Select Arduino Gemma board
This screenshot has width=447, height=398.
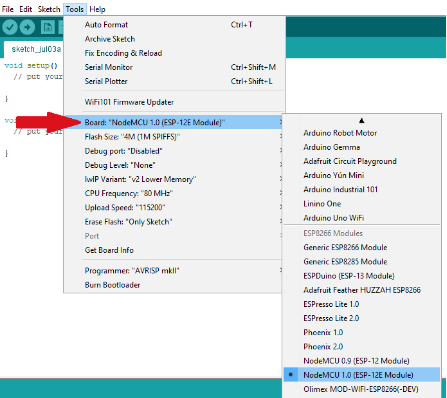pos(362,147)
